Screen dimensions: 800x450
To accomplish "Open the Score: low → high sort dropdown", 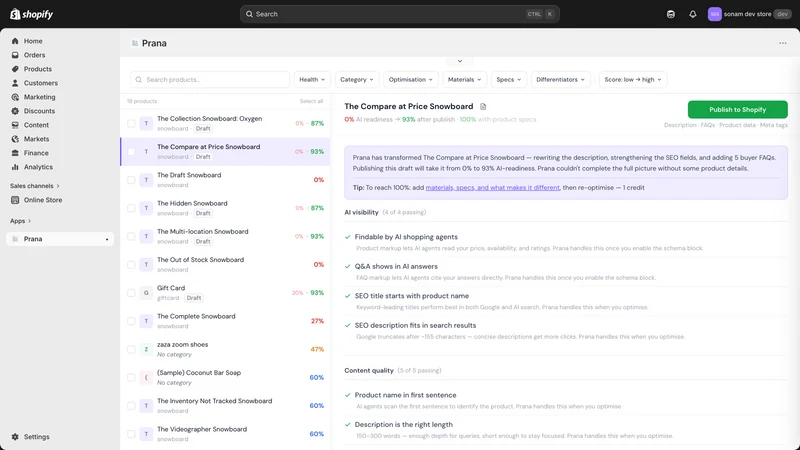I will [x=633, y=80].
